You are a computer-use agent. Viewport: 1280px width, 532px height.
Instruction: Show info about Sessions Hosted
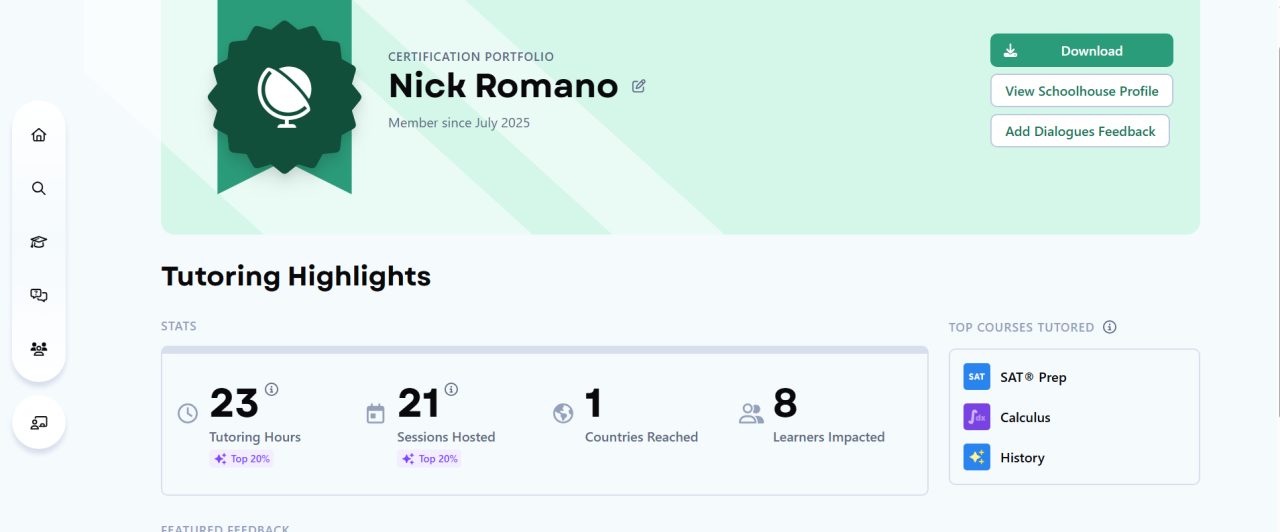point(451,389)
